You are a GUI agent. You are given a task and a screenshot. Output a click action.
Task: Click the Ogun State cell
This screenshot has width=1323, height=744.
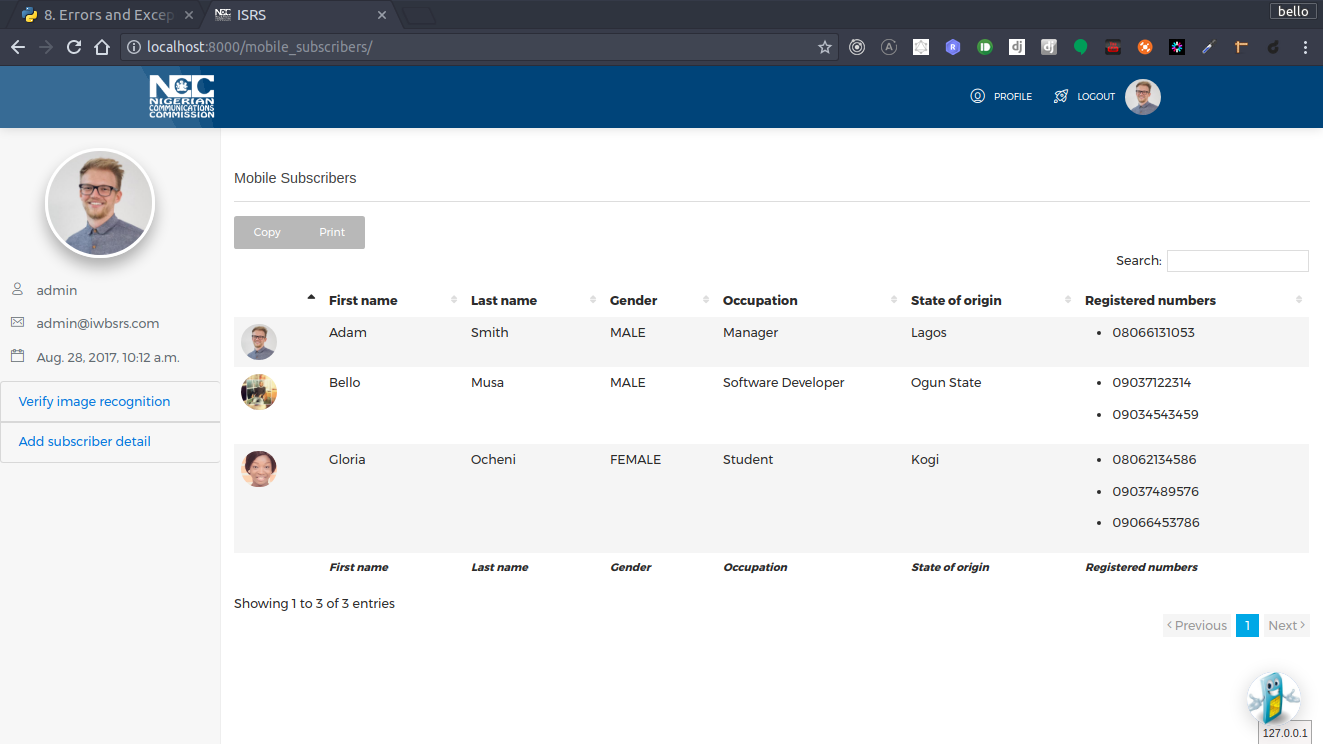click(x=946, y=382)
